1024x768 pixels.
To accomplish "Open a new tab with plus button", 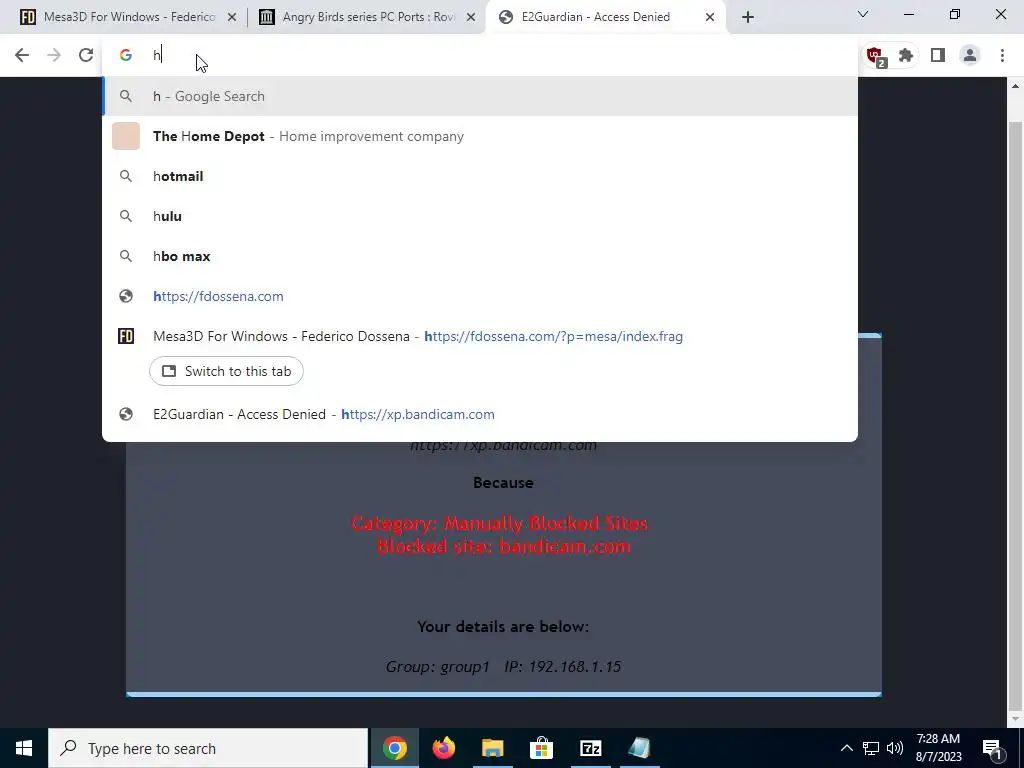I will [748, 17].
